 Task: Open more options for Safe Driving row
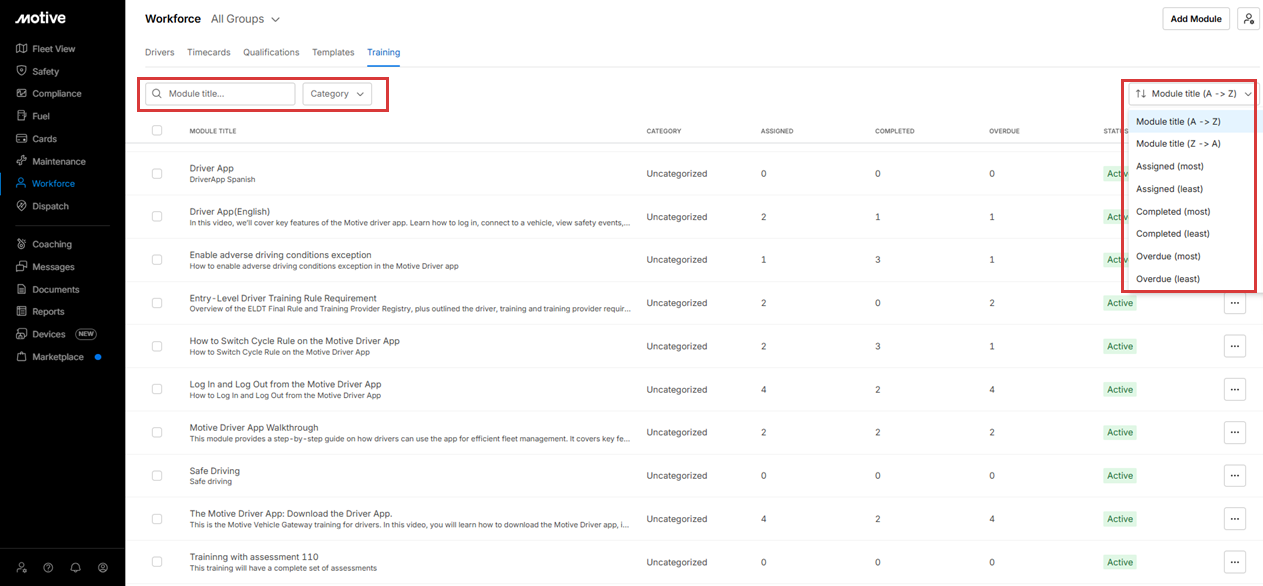[1234, 476]
